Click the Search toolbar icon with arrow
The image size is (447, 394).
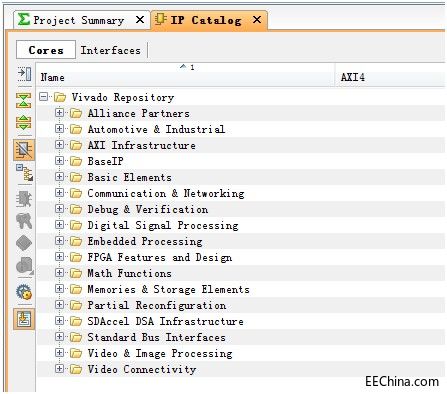tap(24, 74)
